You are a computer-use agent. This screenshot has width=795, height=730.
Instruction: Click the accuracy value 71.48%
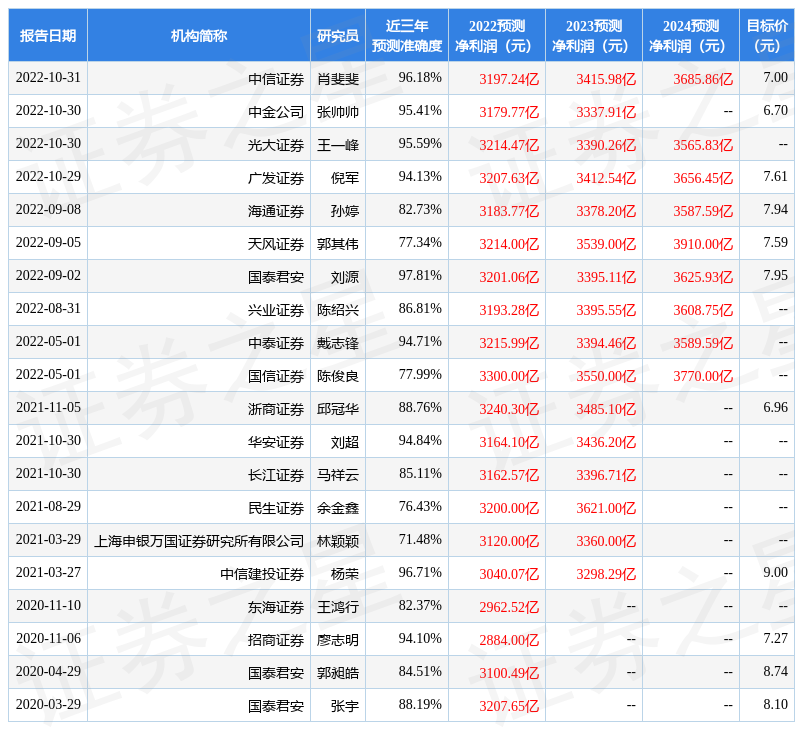(420, 539)
